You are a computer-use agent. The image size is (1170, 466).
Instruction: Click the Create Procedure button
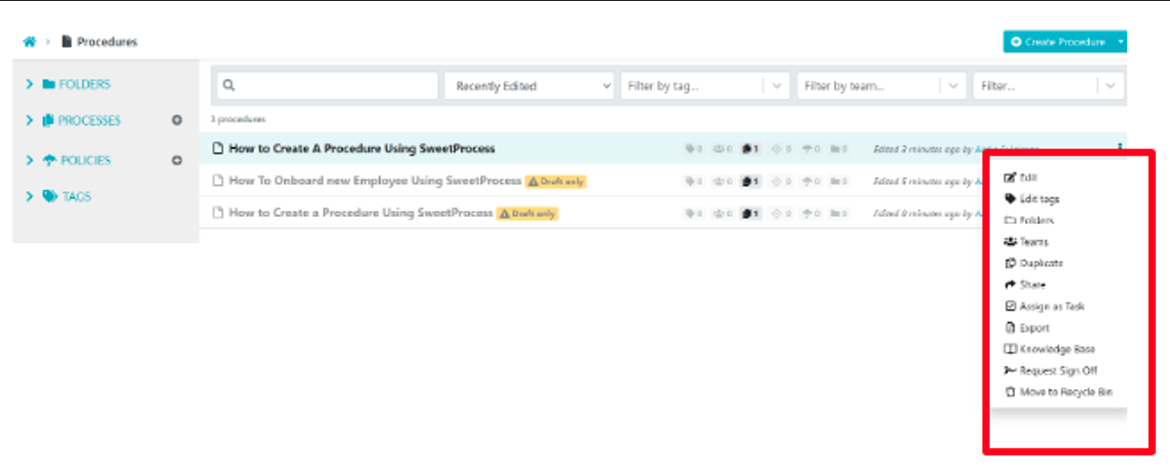(1058, 42)
